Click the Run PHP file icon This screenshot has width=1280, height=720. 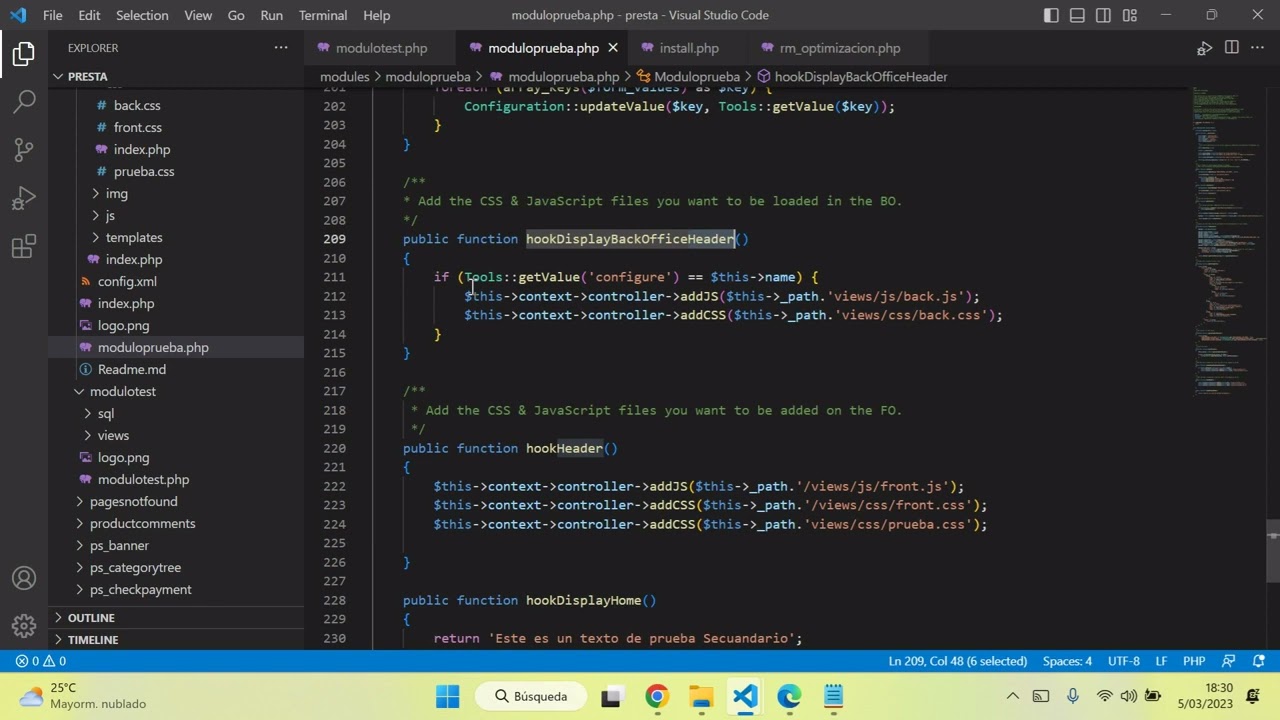(1205, 48)
